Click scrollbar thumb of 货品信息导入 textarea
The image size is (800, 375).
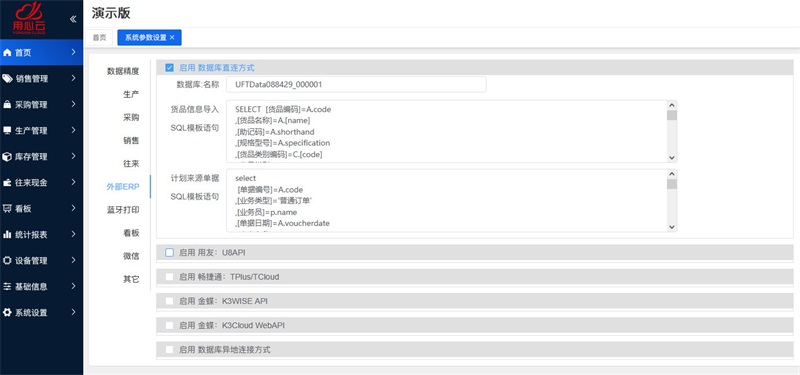click(672, 116)
